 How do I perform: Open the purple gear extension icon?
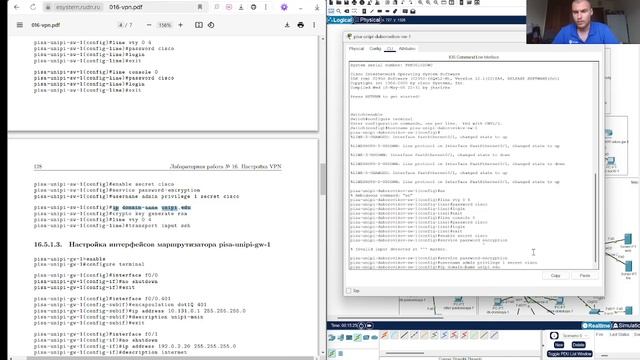[x=284, y=7]
